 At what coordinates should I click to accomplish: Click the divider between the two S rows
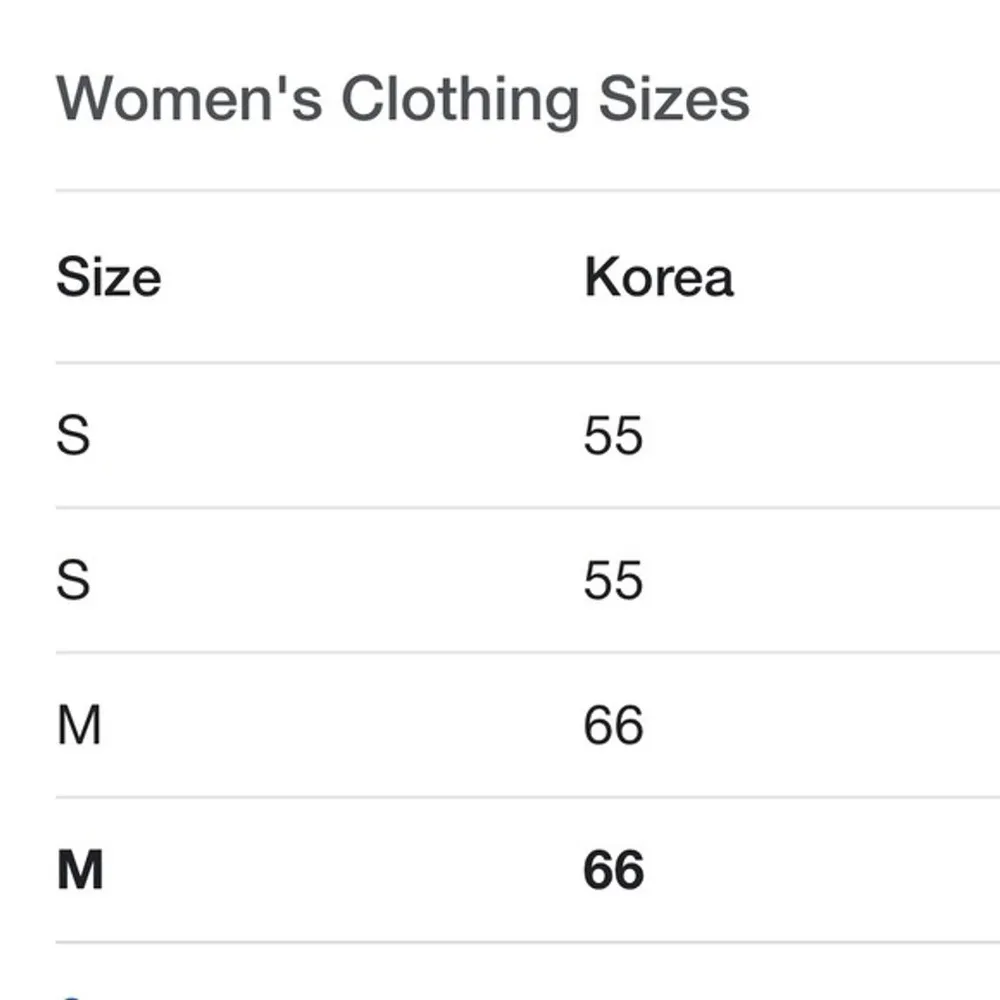[x=500, y=508]
